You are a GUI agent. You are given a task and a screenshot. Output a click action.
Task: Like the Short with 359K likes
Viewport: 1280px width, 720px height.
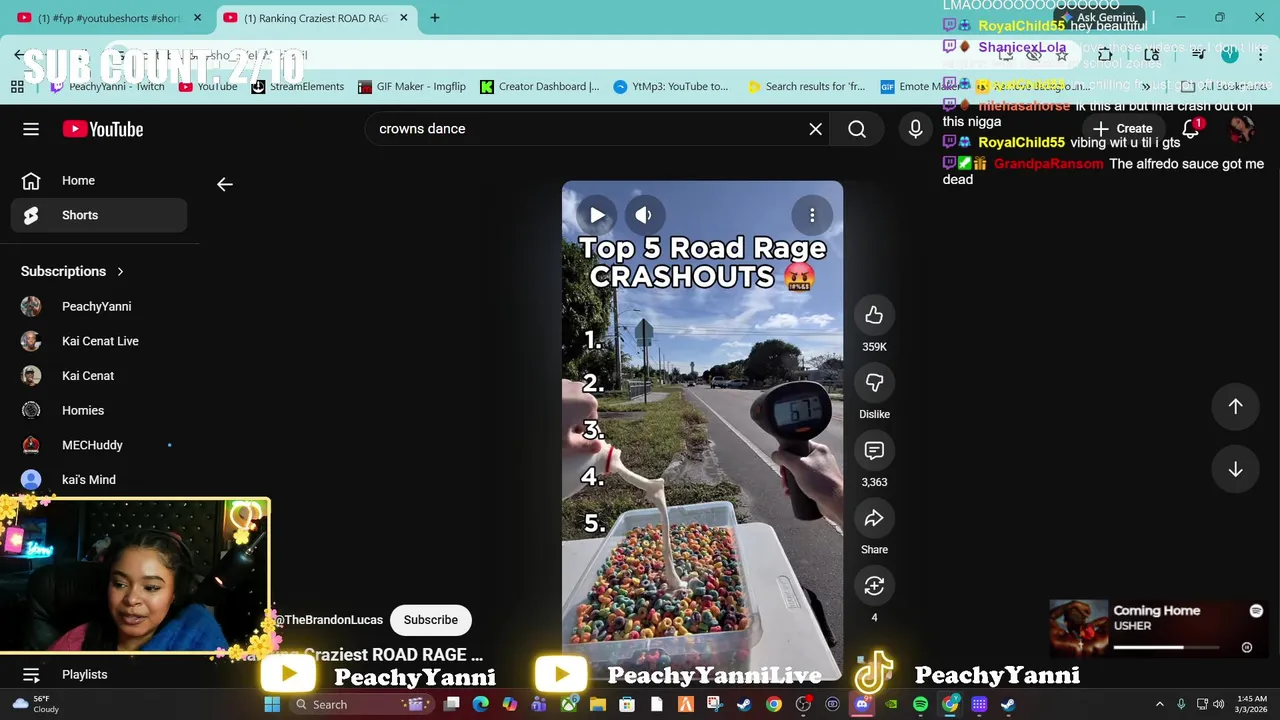click(x=874, y=316)
